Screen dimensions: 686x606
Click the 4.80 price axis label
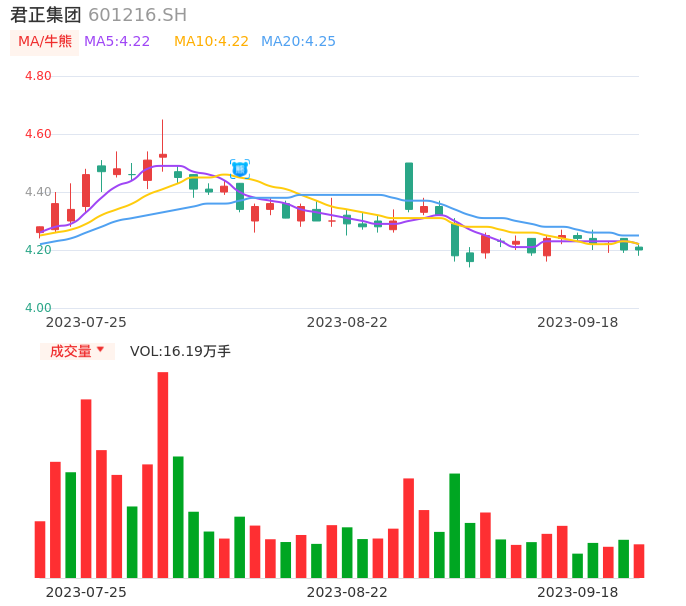[x=38, y=76]
